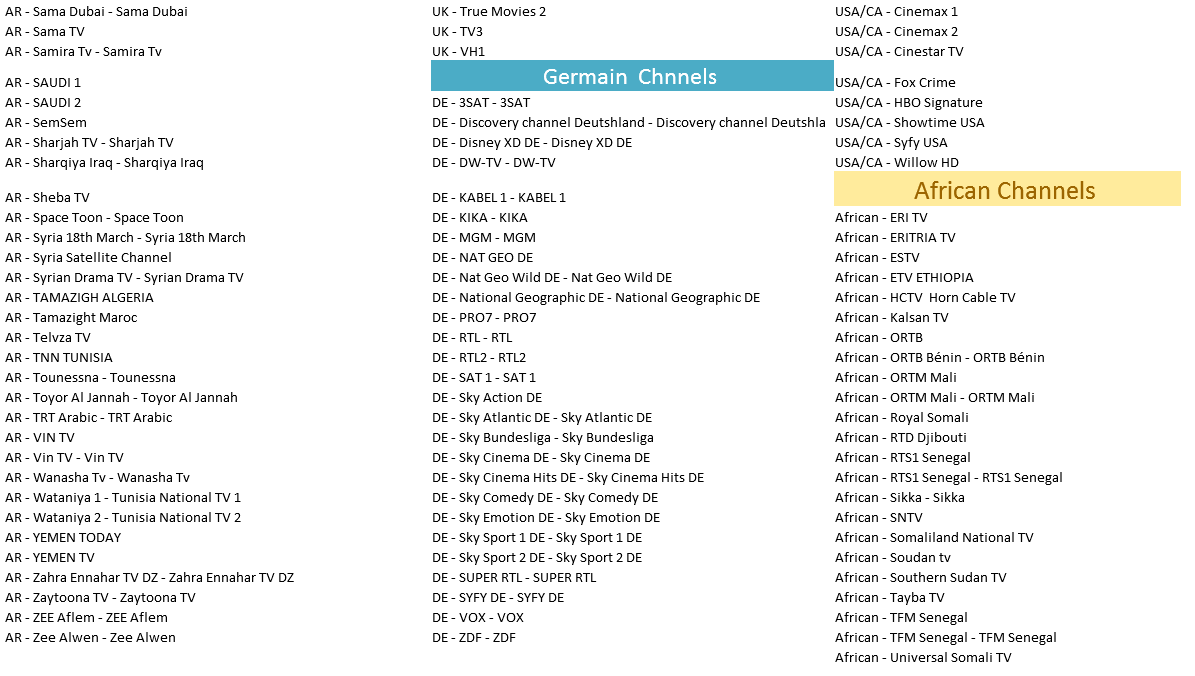Click 'African - Universal Somali TV'
Image resolution: width=1195 pixels, height=676 pixels.
click(x=924, y=657)
